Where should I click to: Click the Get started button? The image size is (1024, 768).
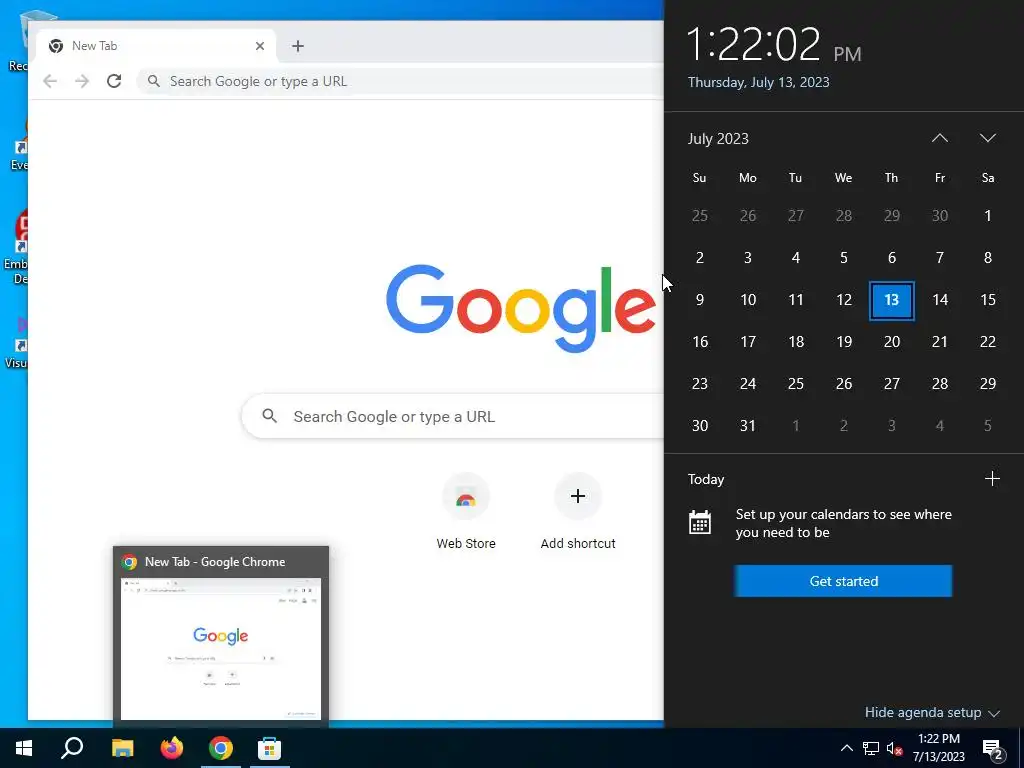[843, 581]
